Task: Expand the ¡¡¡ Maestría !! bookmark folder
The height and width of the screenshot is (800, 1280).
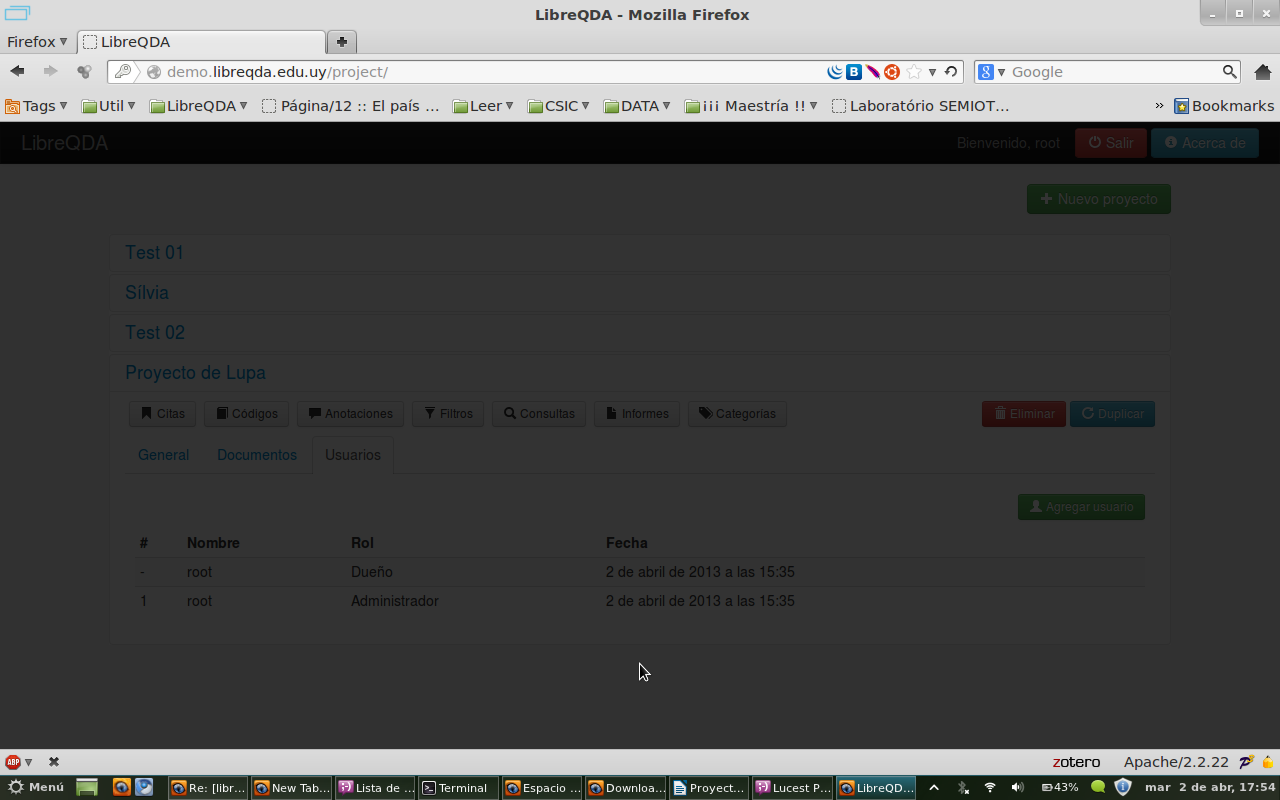Action: [751, 106]
